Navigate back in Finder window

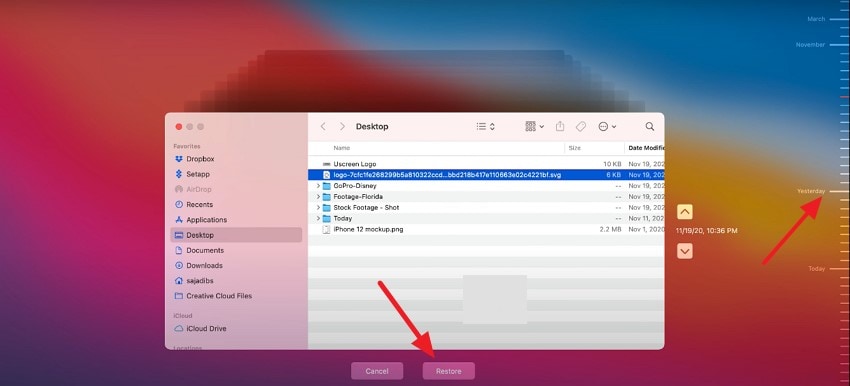pyautogui.click(x=323, y=126)
